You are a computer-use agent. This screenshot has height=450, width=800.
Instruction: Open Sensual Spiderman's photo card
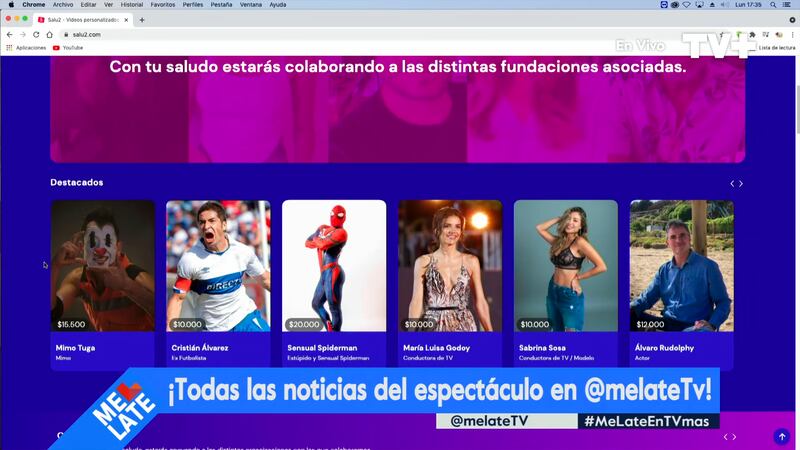pos(334,266)
